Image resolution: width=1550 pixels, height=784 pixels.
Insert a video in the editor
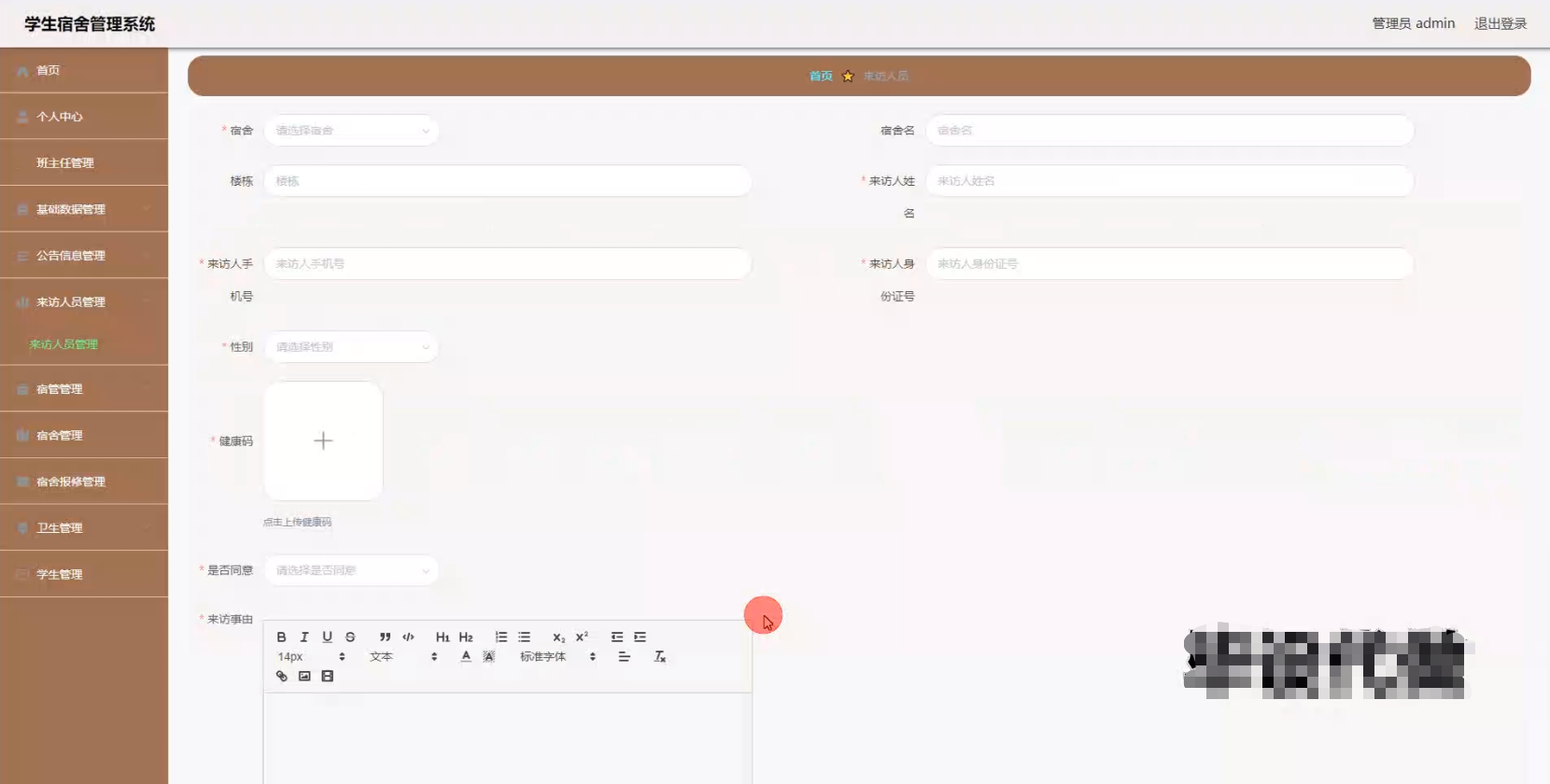click(x=328, y=677)
